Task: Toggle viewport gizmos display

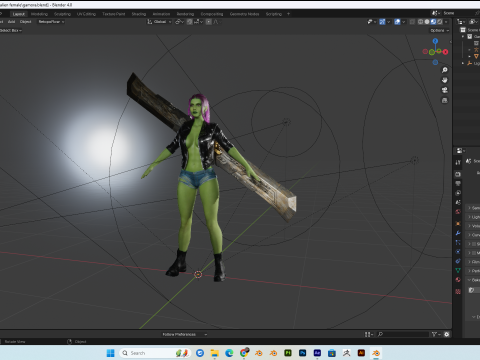Action: [x=382, y=22]
